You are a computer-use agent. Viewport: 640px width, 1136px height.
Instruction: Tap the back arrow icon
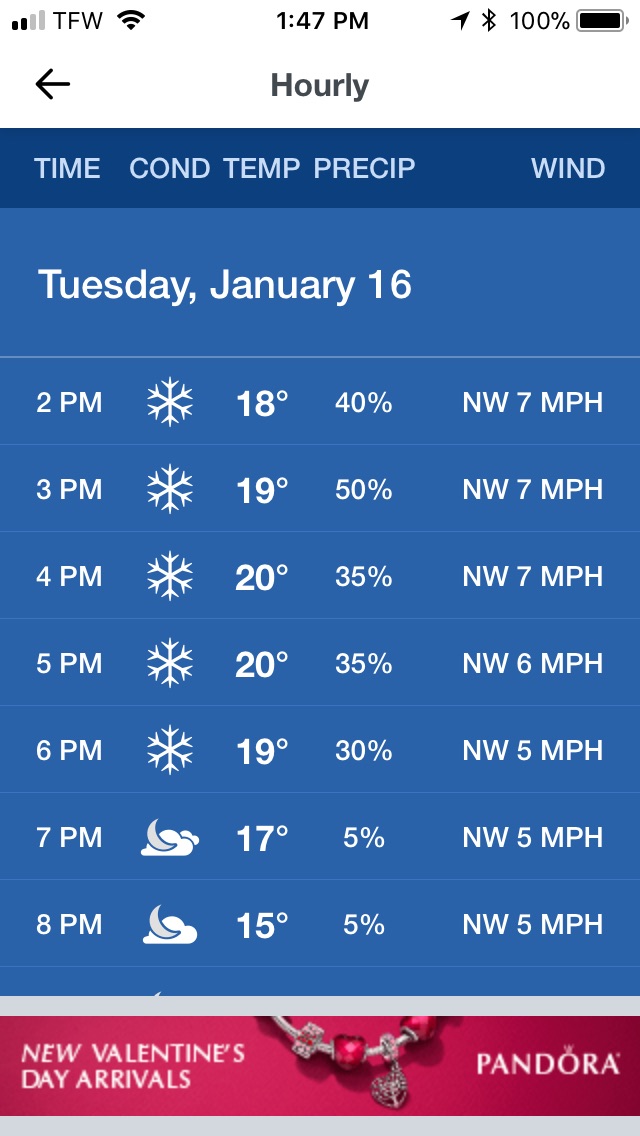(x=52, y=85)
